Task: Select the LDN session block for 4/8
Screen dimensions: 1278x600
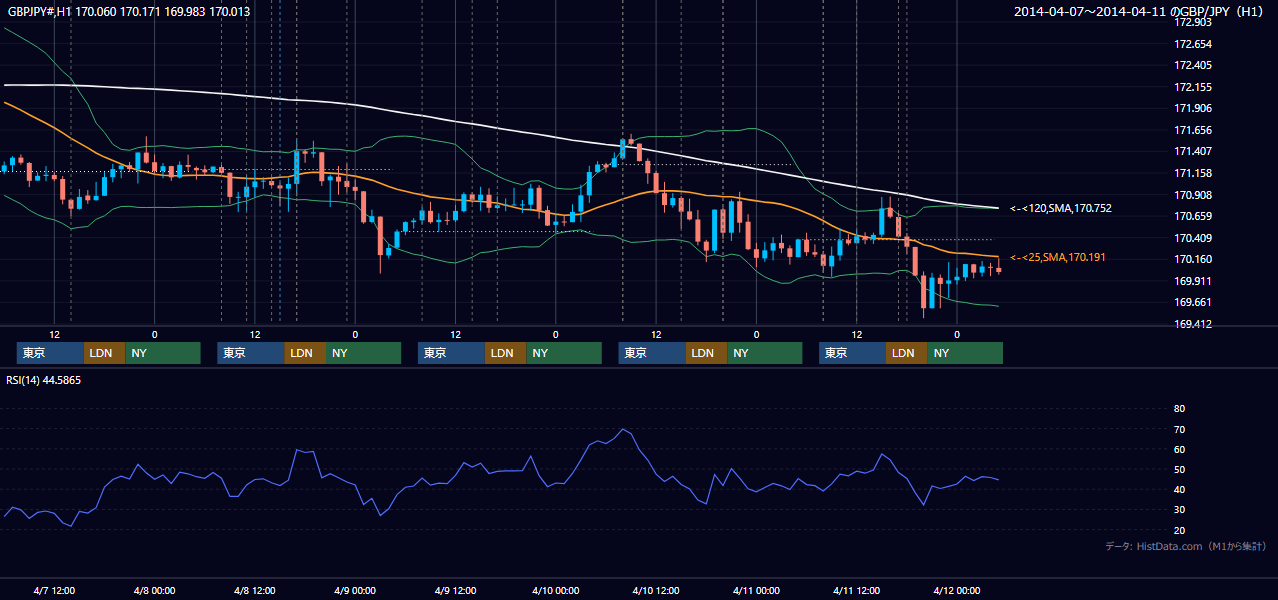Action: (305, 353)
